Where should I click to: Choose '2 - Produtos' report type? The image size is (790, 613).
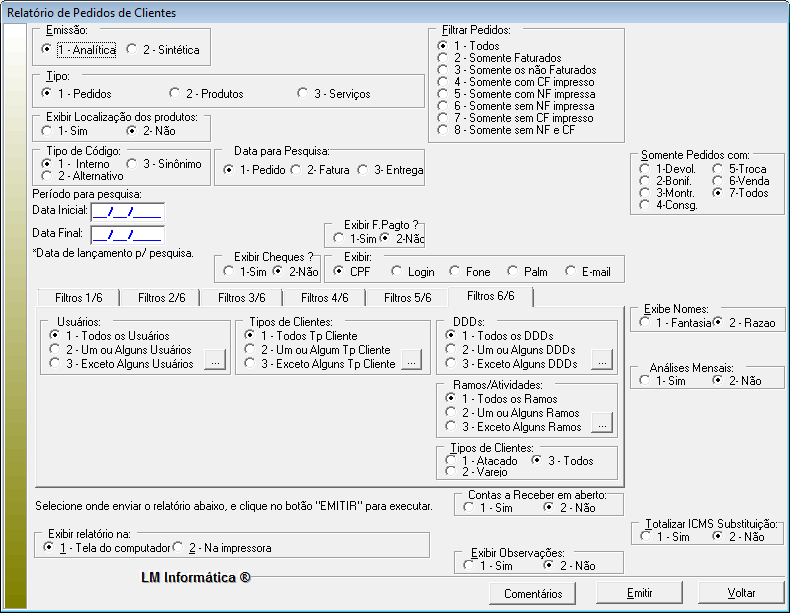176,94
